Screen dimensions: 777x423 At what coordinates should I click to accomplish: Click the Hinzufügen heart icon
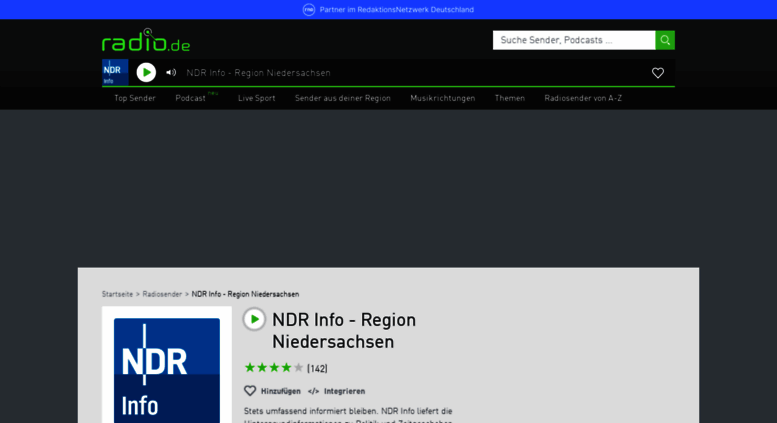pos(250,391)
